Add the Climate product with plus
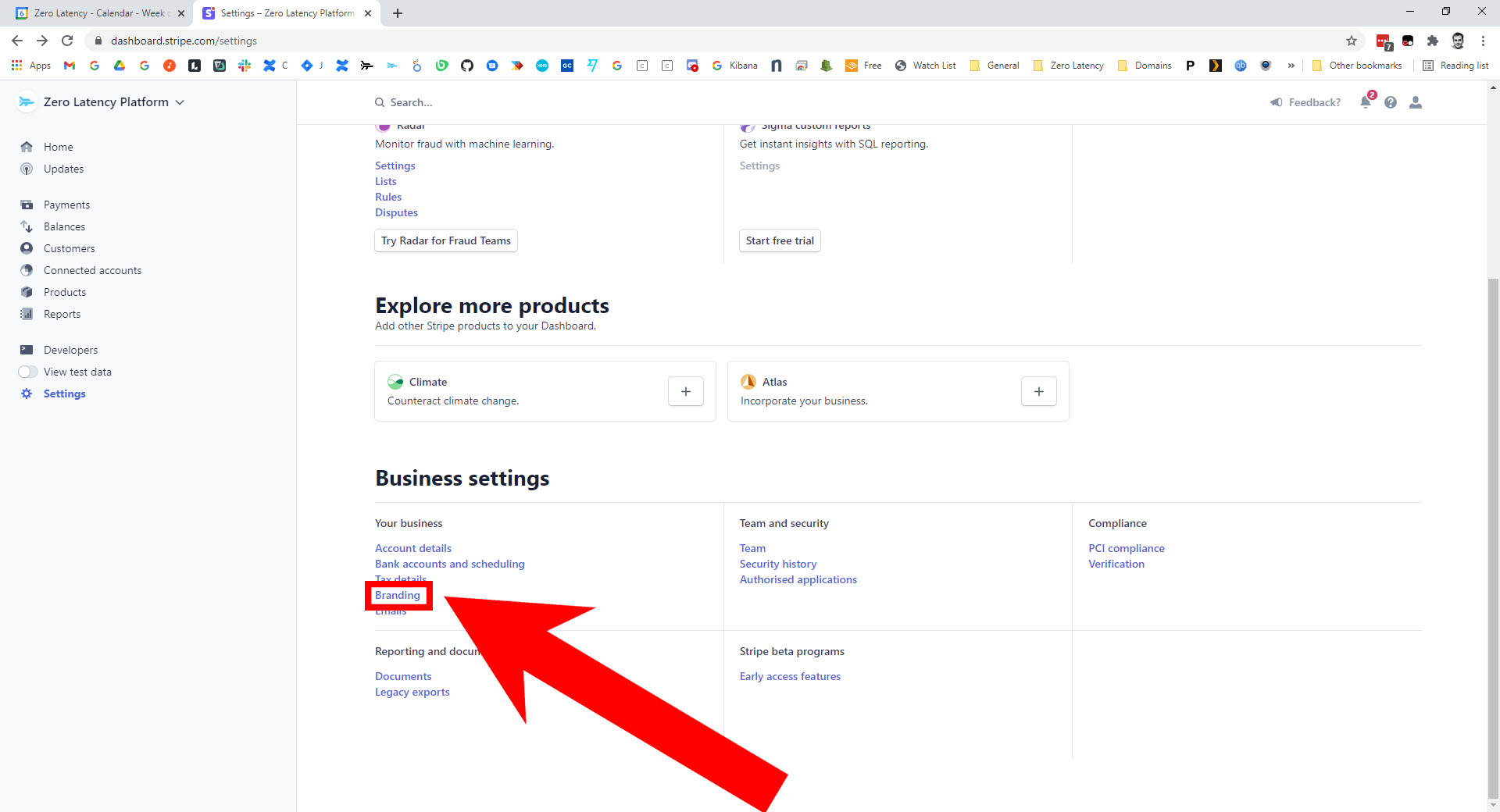This screenshot has width=1500, height=812. click(686, 391)
